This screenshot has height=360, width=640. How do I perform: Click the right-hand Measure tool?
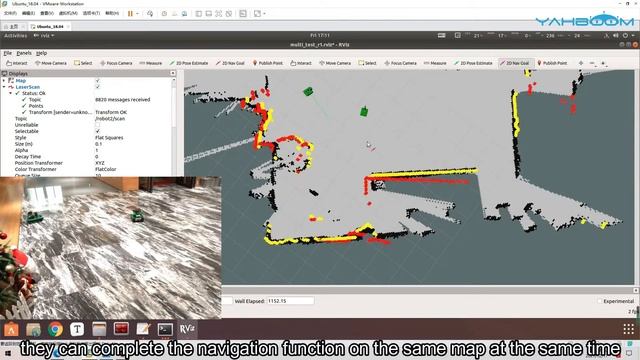435,63
